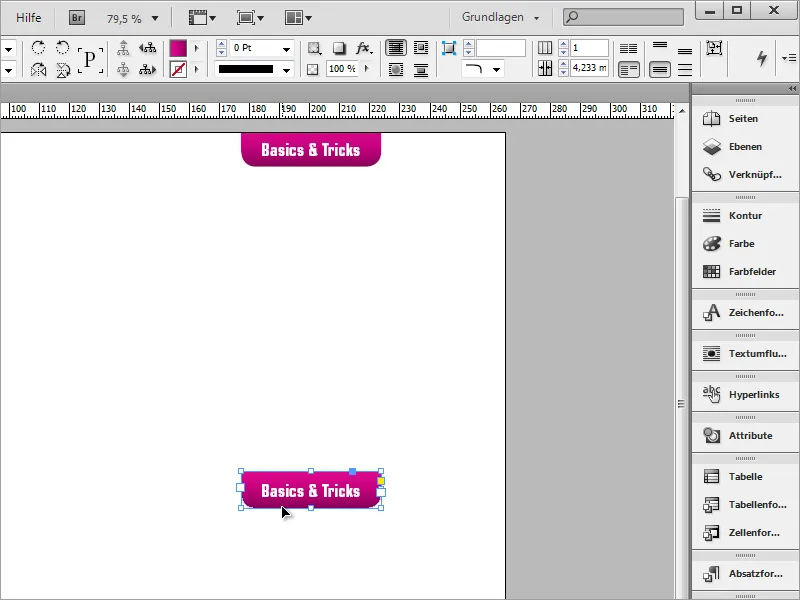Rotate 90° counterclockwise icon
The width and height of the screenshot is (800, 600).
click(62, 48)
